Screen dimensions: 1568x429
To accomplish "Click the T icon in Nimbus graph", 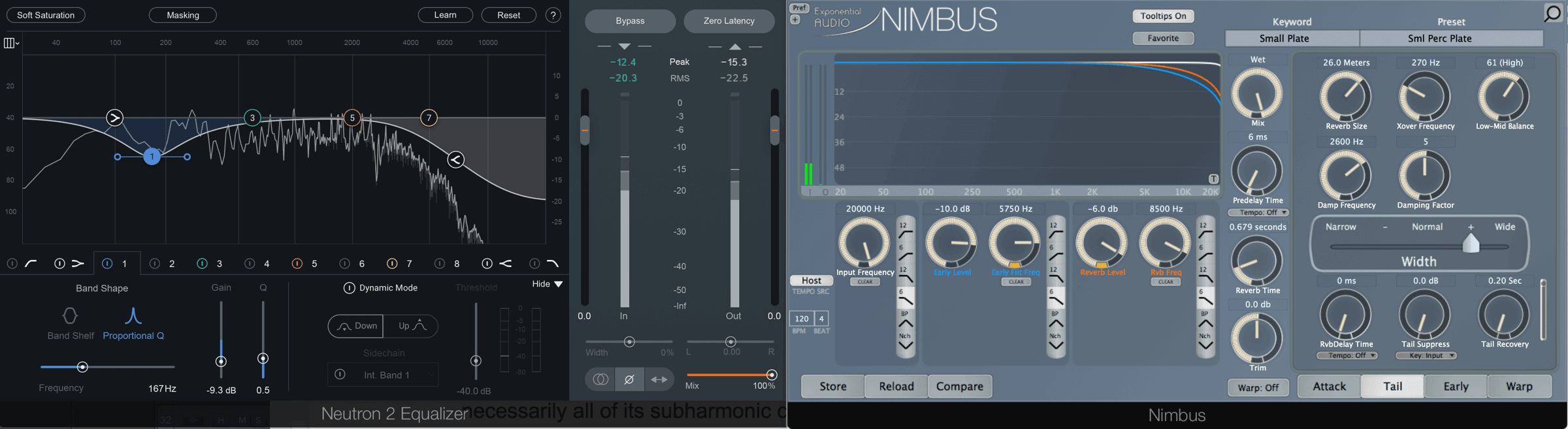I will (x=1213, y=179).
